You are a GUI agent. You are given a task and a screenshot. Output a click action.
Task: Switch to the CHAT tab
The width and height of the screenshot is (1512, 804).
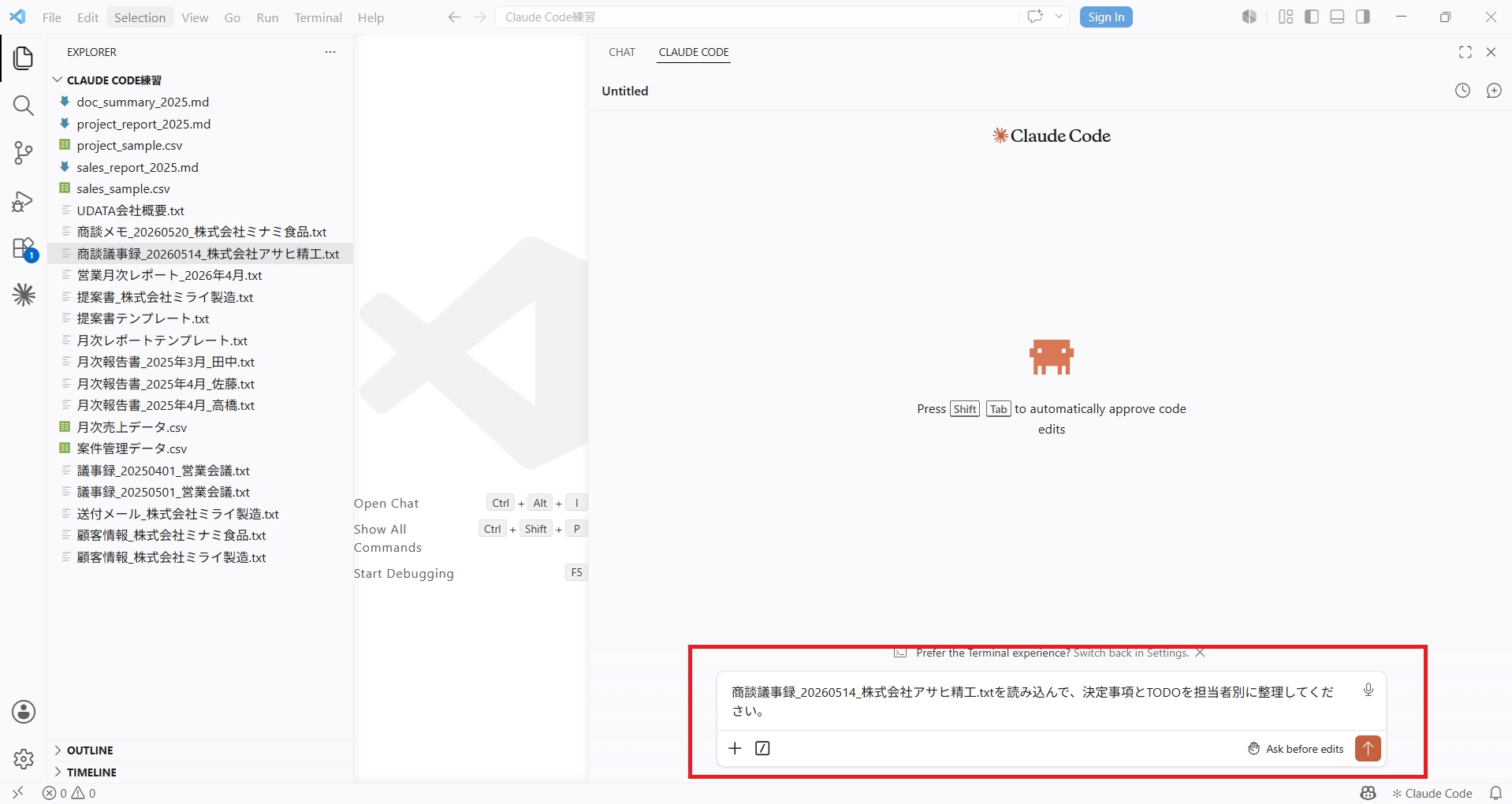[622, 52]
